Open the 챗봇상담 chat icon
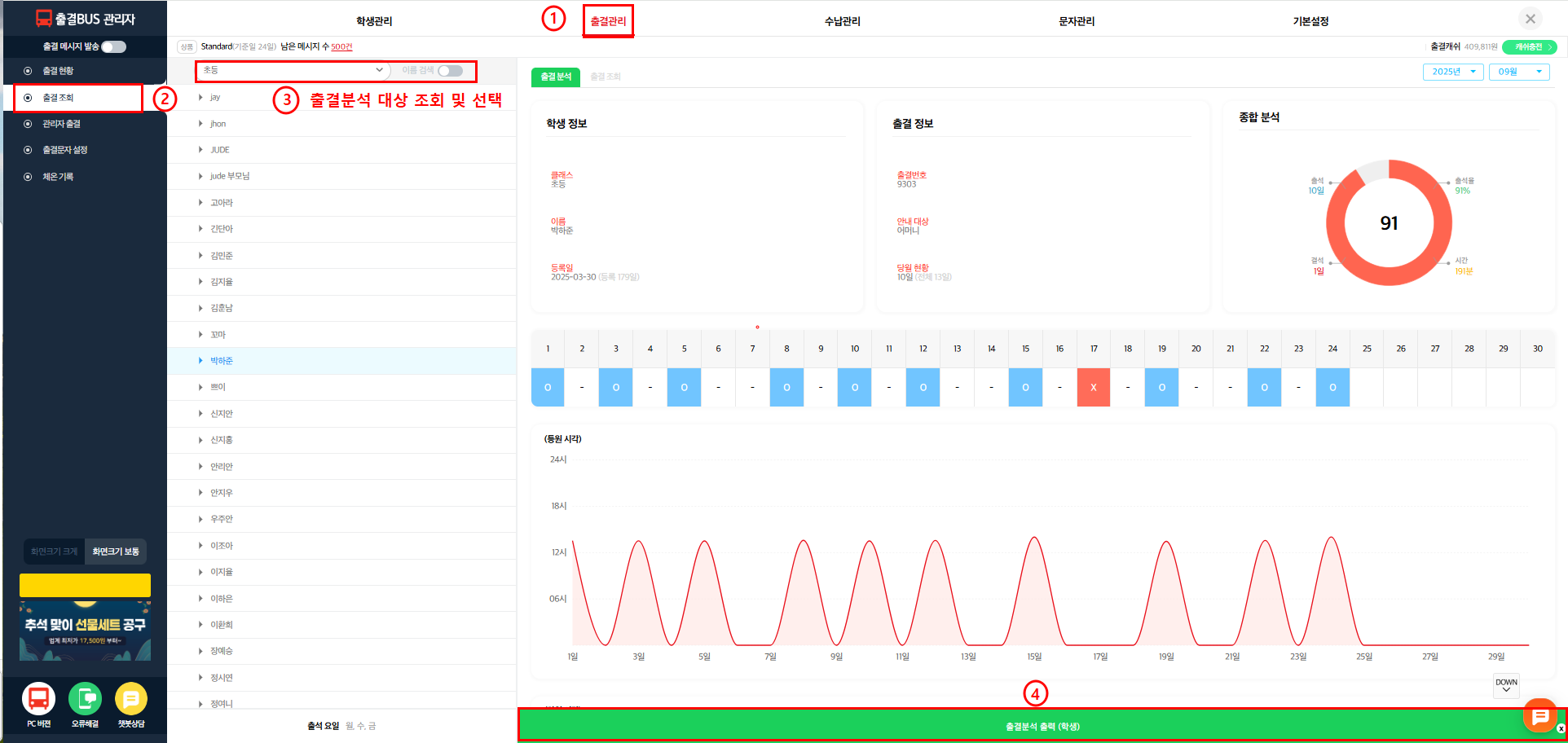 point(131,699)
